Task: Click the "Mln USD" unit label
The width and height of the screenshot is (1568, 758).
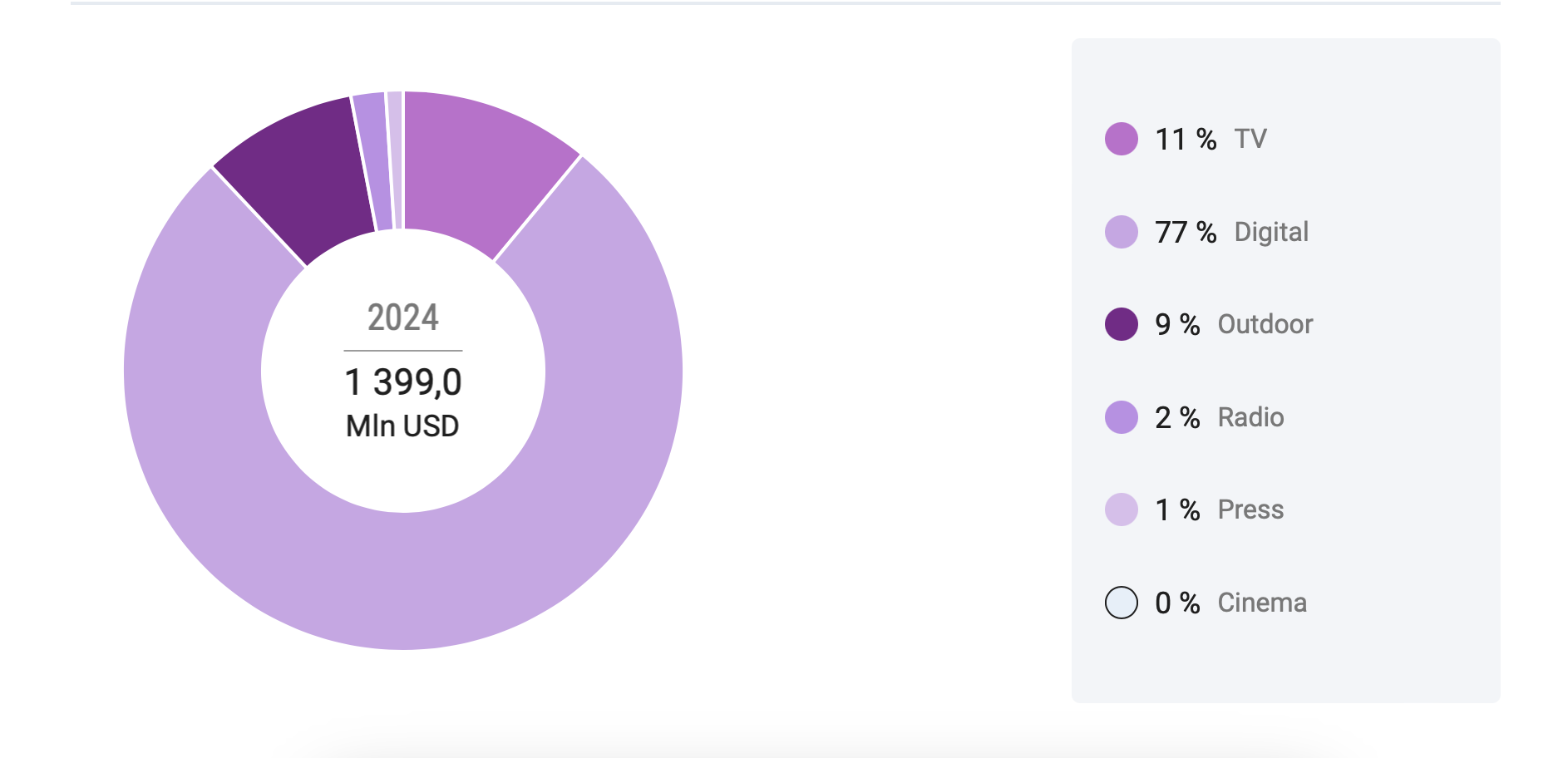Action: pyautogui.click(x=403, y=426)
